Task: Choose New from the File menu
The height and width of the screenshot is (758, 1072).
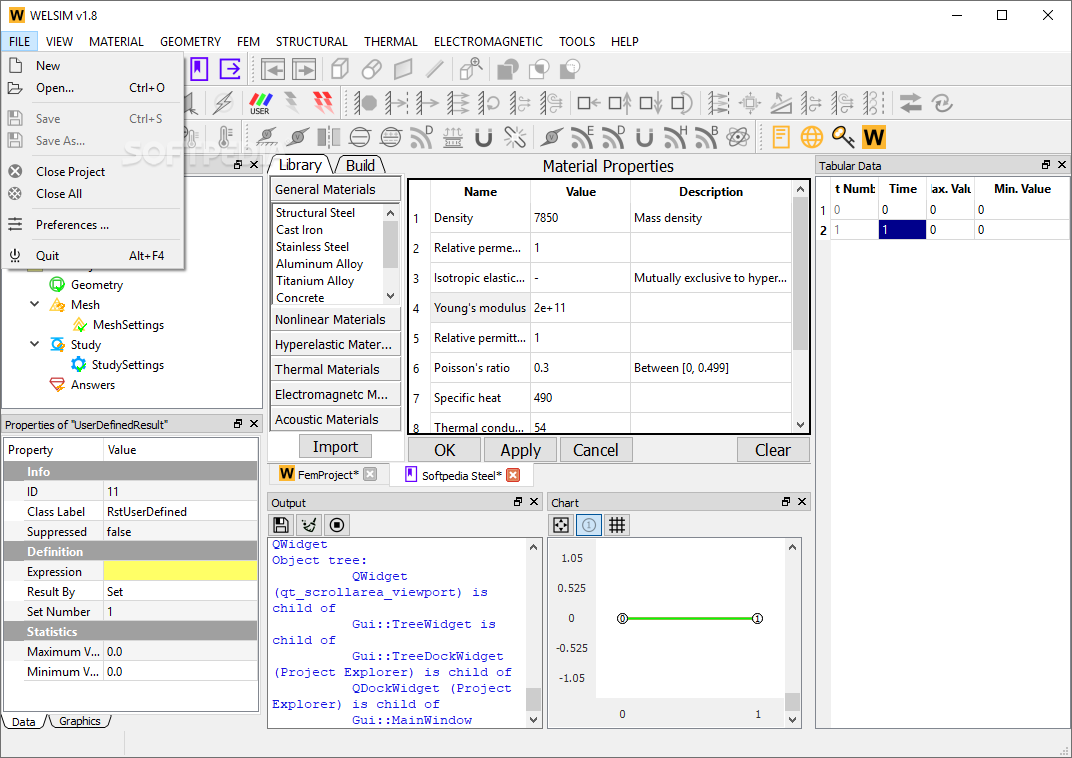Action: tap(94, 66)
